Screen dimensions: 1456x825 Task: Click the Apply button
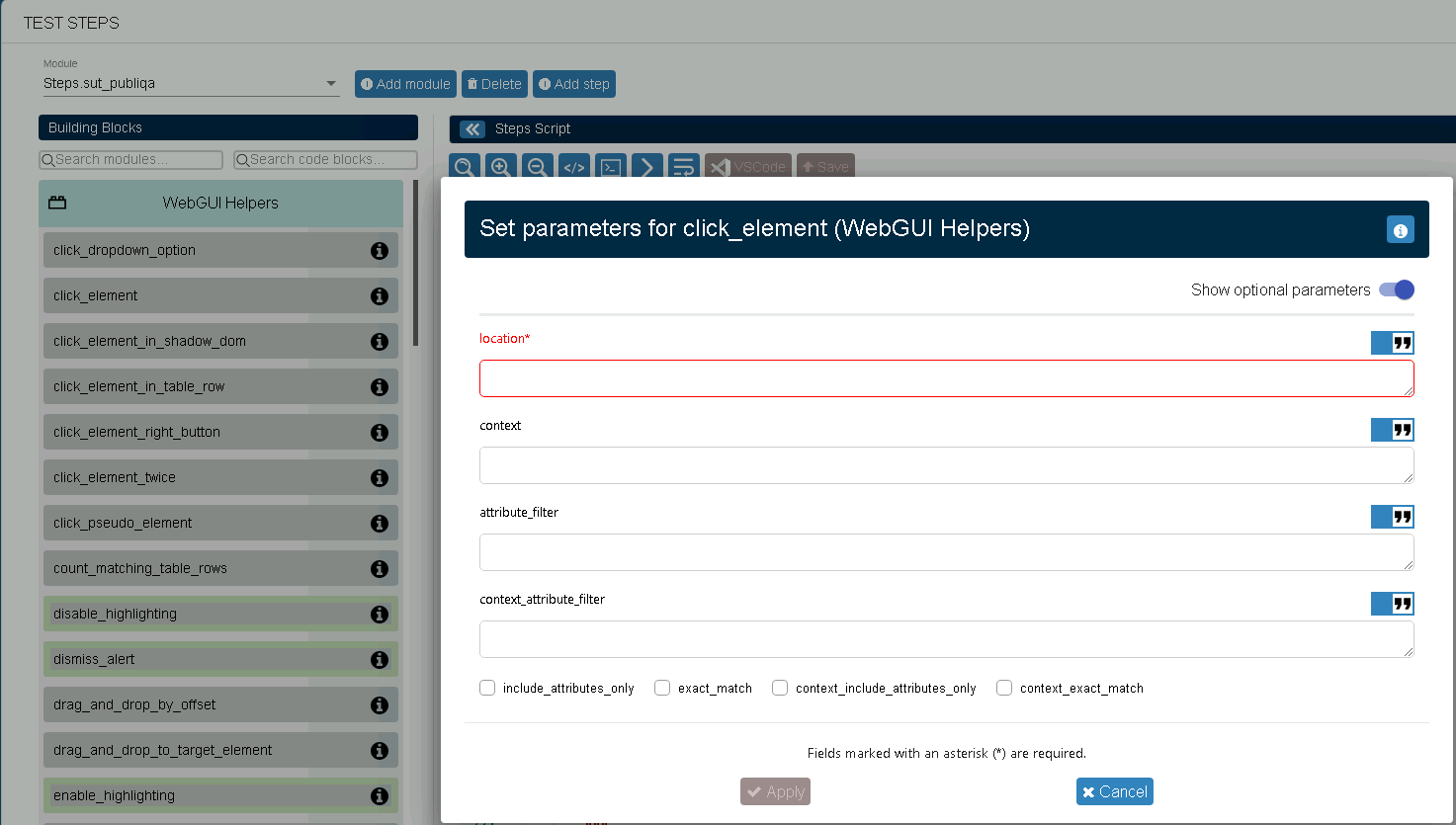point(775,791)
